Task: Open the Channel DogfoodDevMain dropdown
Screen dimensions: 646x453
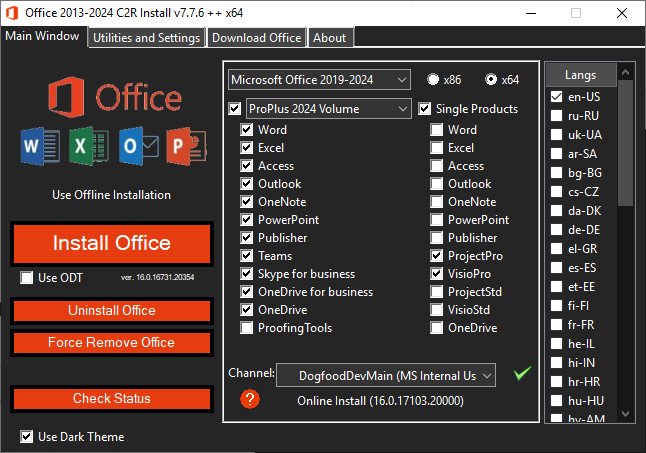Action: pyautogui.click(x=386, y=376)
